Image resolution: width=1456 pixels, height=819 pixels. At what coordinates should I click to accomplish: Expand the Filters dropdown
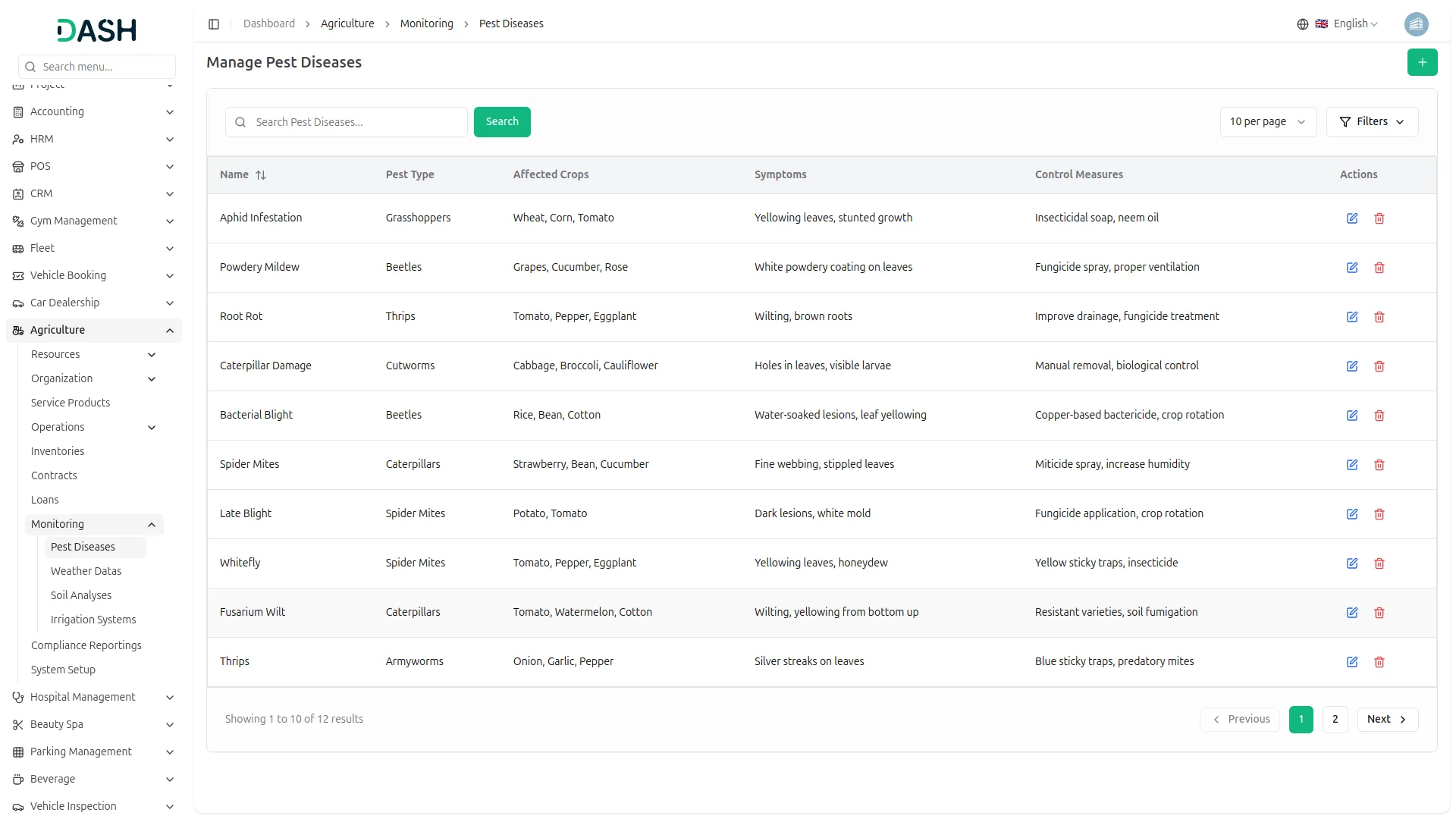[1371, 122]
